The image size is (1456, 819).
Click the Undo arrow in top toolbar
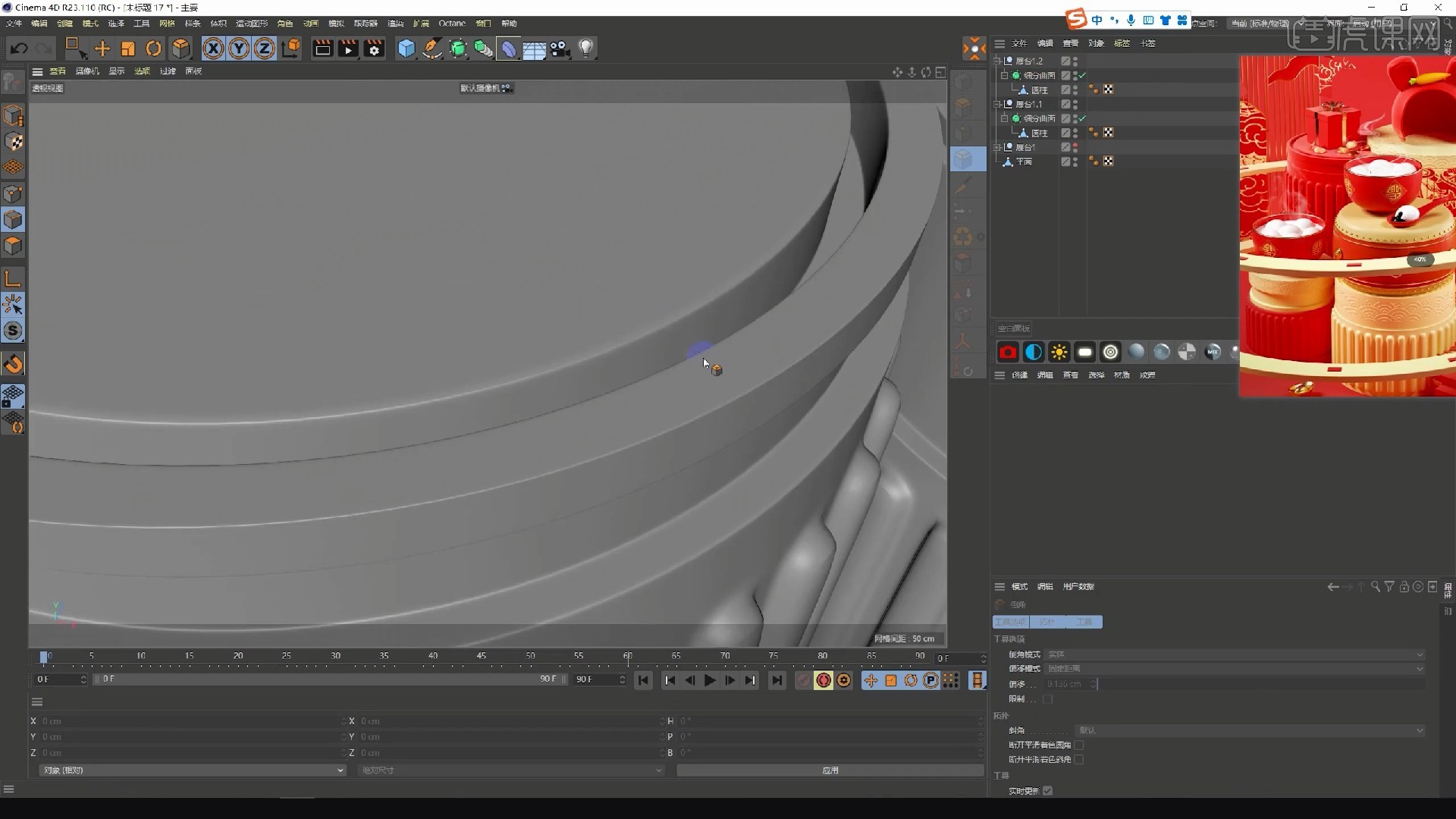pos(19,49)
